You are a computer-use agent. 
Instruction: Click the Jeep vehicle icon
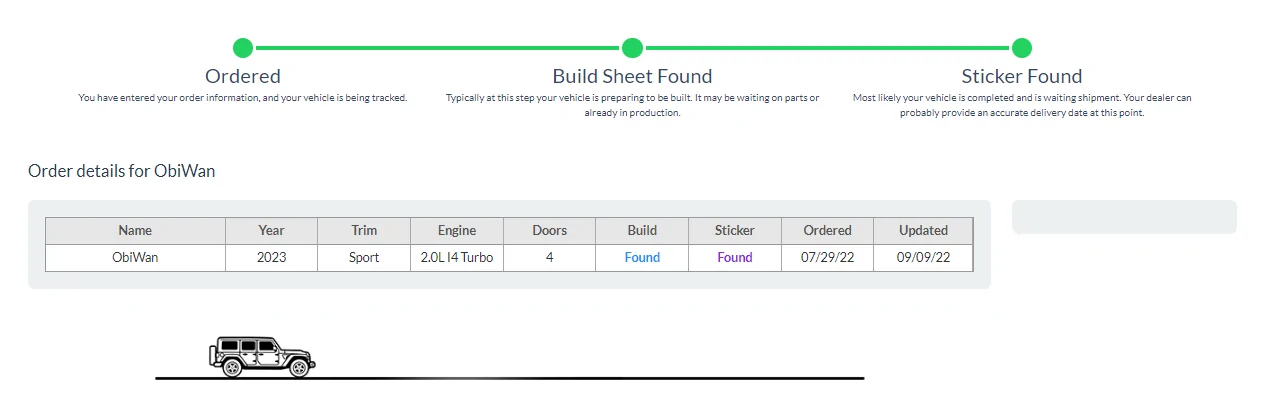pos(262,356)
